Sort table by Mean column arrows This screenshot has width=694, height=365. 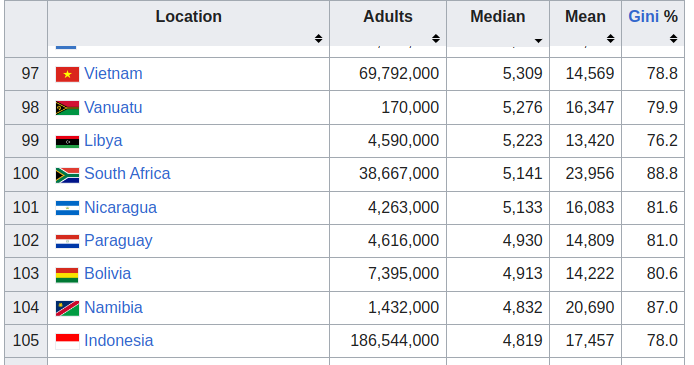coord(610,38)
